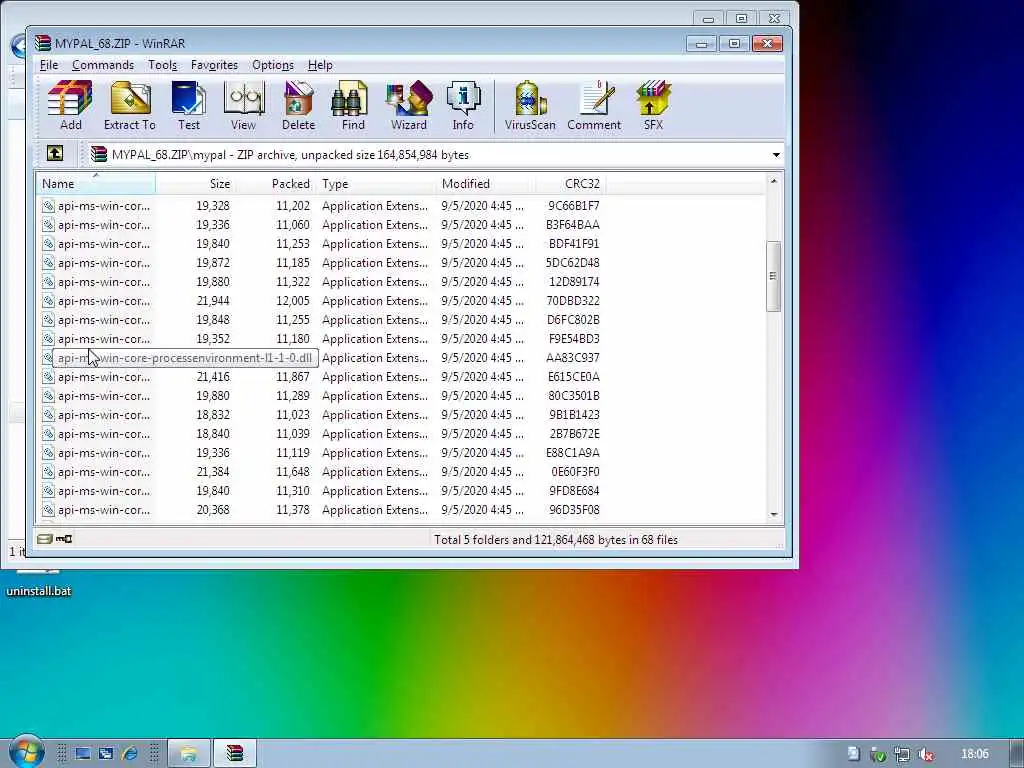This screenshot has height=768, width=1024.
Task: Show archive Info
Action: (x=463, y=106)
